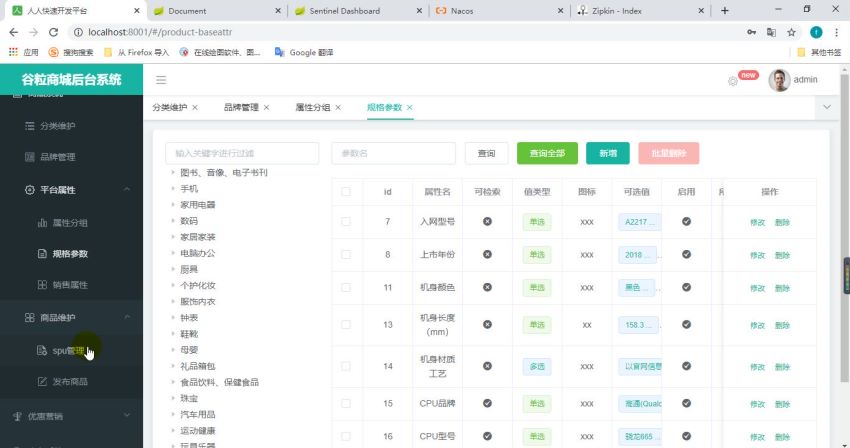
Task: Focus the category keyword filter field
Action: 242,153
